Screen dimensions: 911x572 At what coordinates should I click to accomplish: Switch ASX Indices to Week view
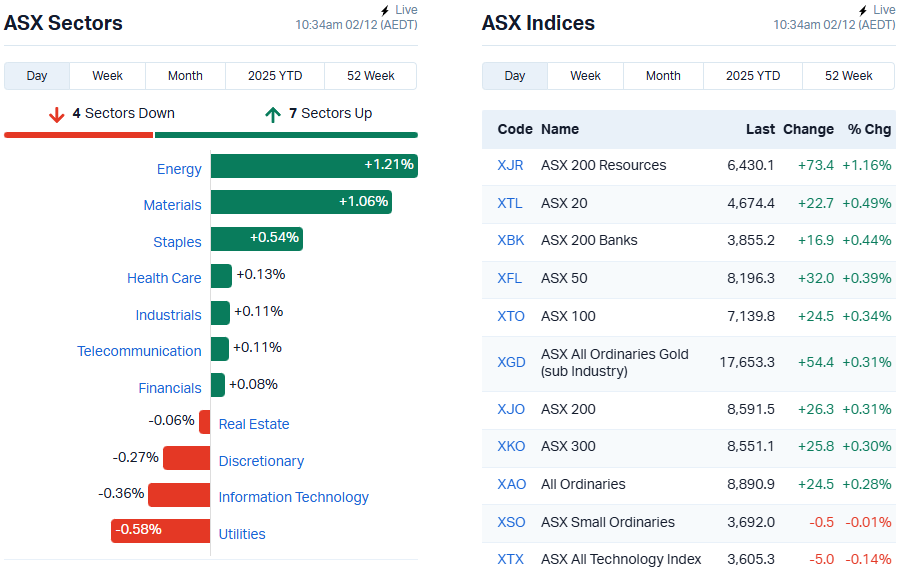click(x=586, y=76)
